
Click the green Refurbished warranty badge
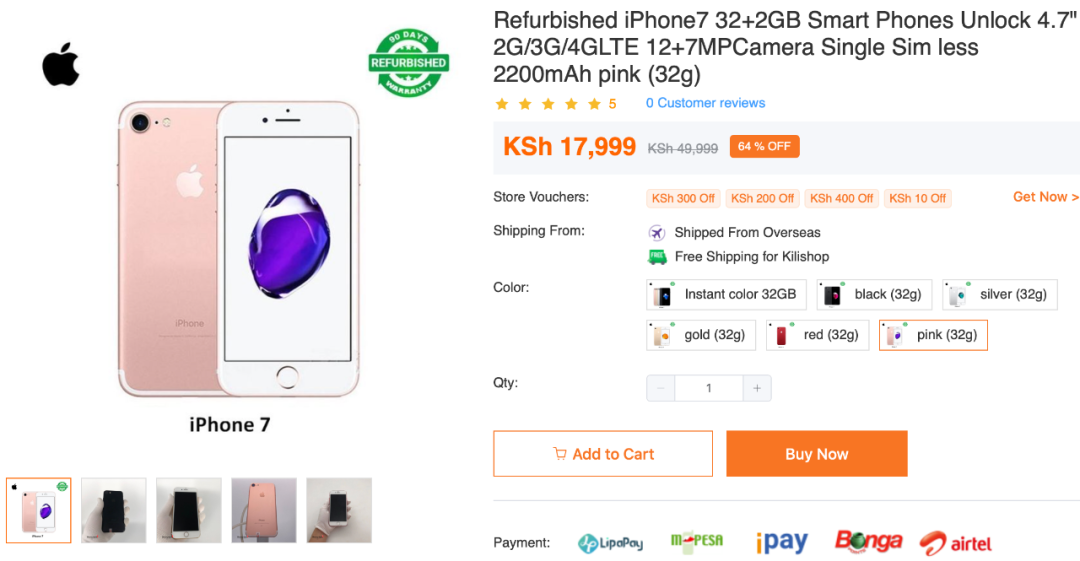408,63
